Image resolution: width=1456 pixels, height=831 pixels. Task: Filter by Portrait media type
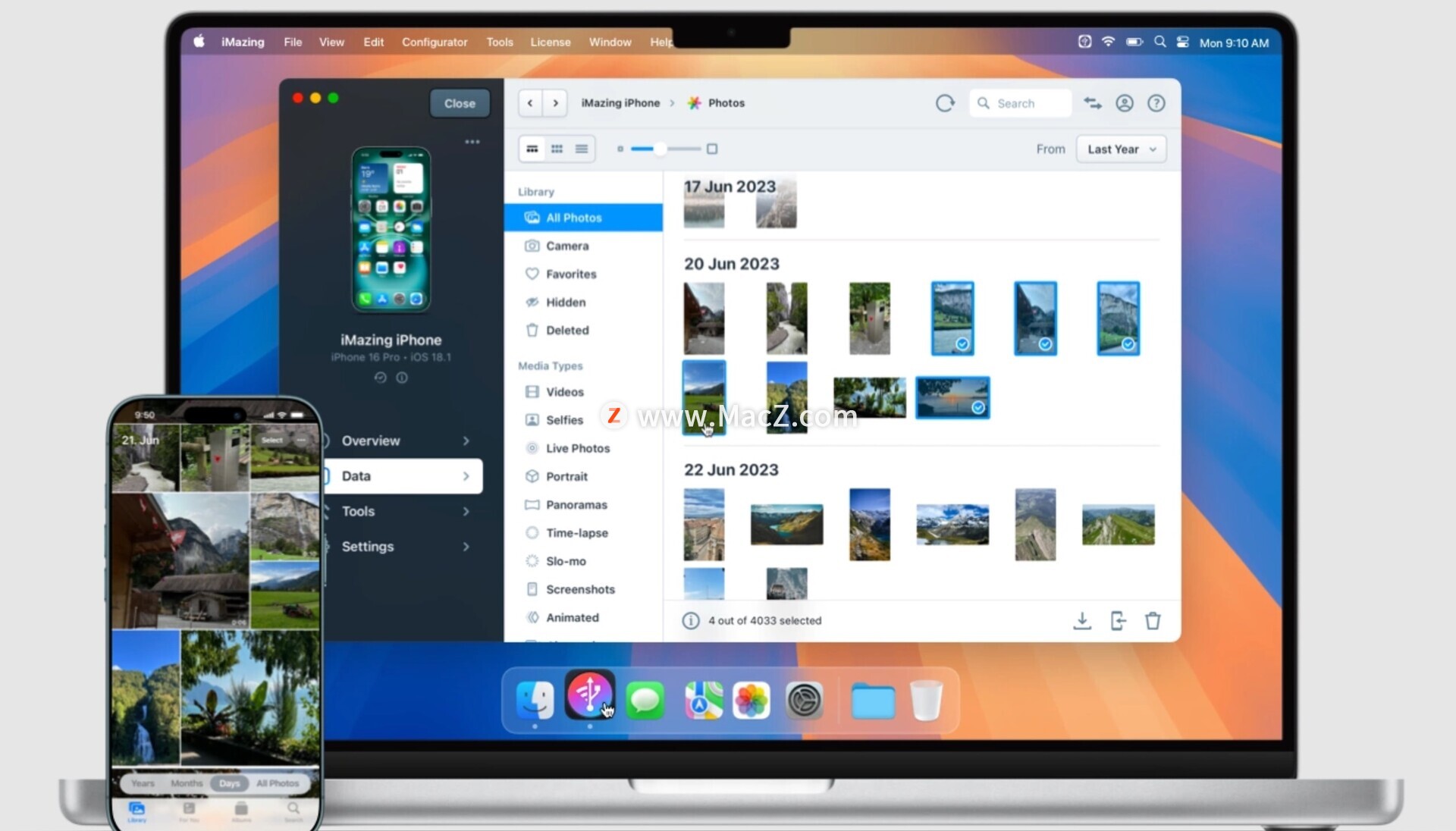(x=583, y=476)
